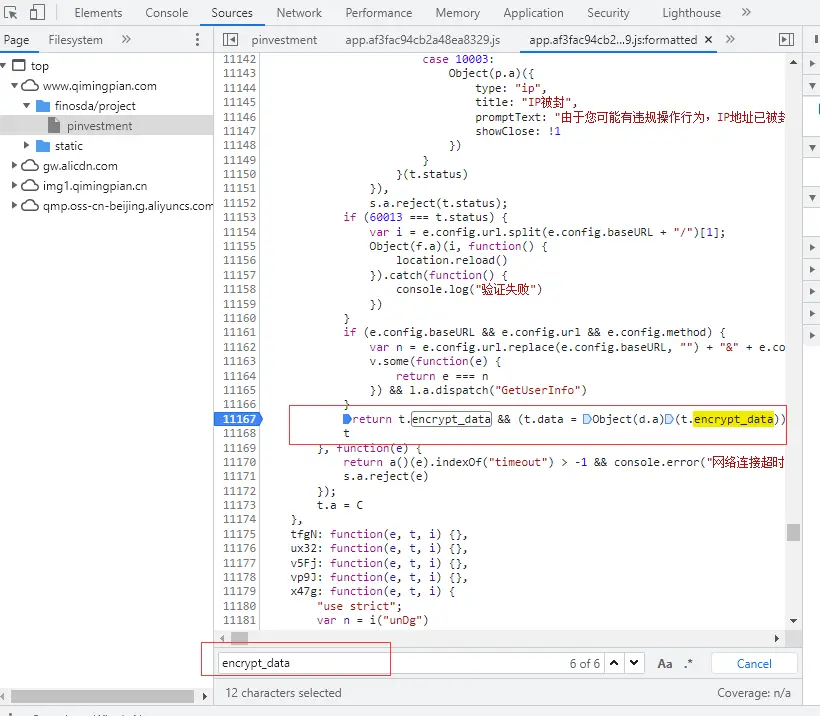Click the top frame window icon
Screen dimensions: 820x716
19,65
